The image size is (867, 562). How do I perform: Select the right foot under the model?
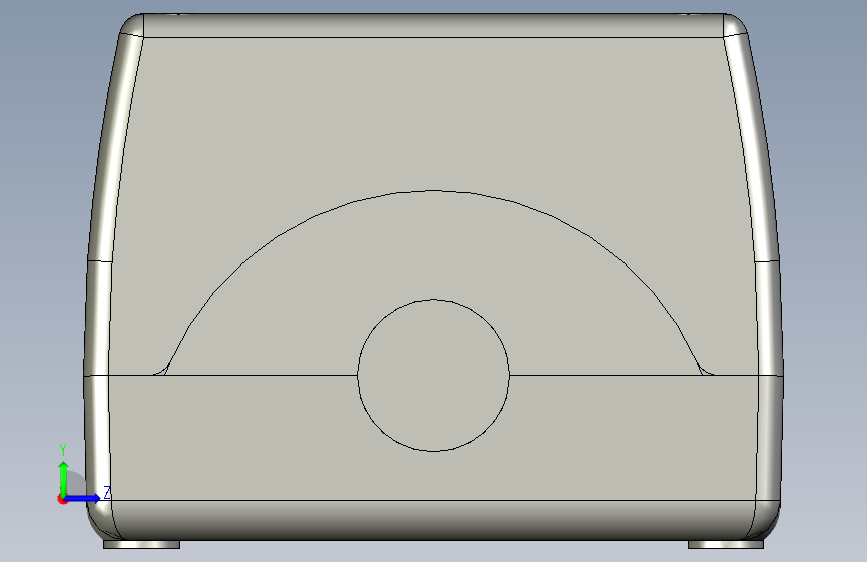point(726,545)
